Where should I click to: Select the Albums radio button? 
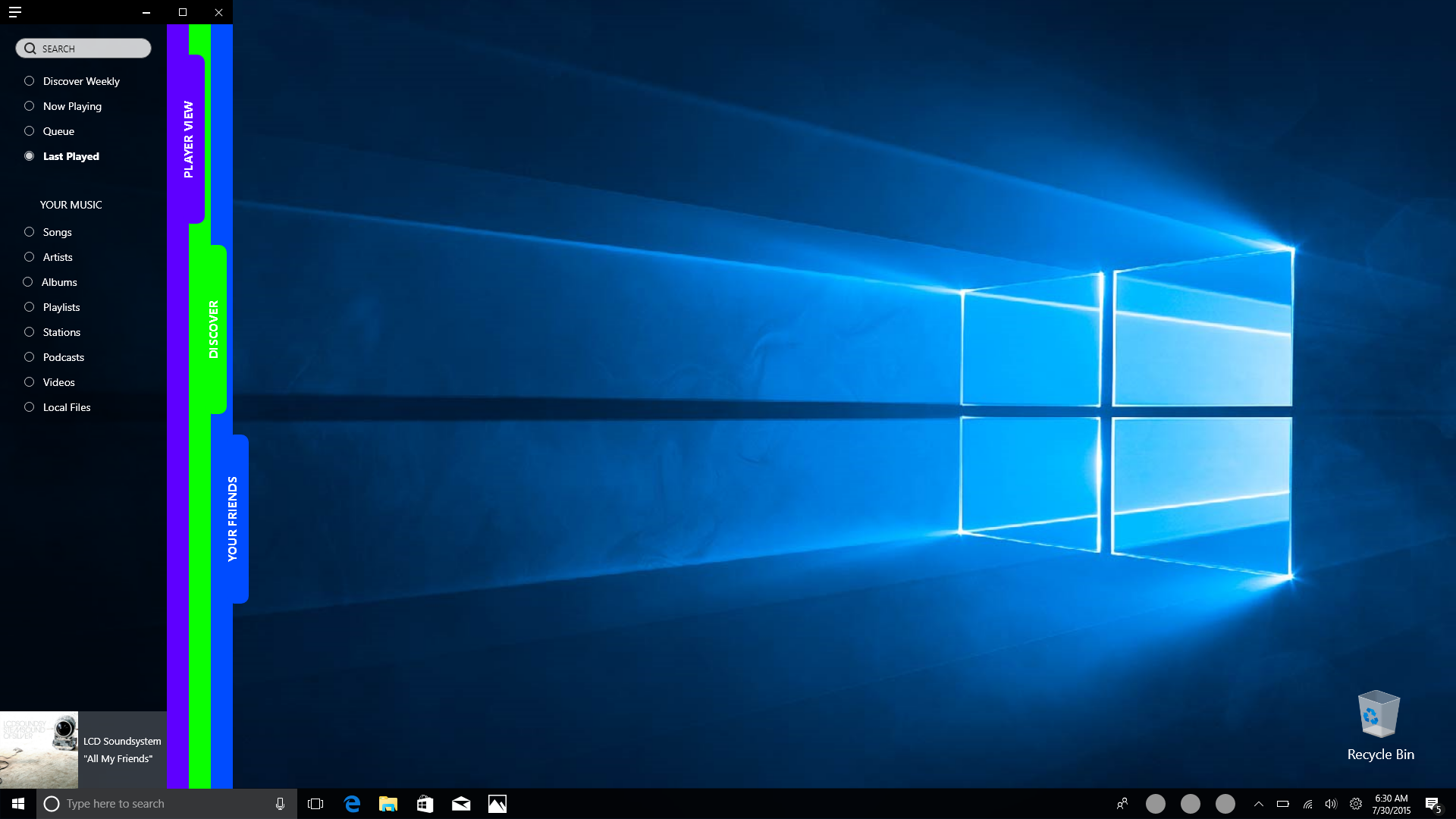(28, 282)
